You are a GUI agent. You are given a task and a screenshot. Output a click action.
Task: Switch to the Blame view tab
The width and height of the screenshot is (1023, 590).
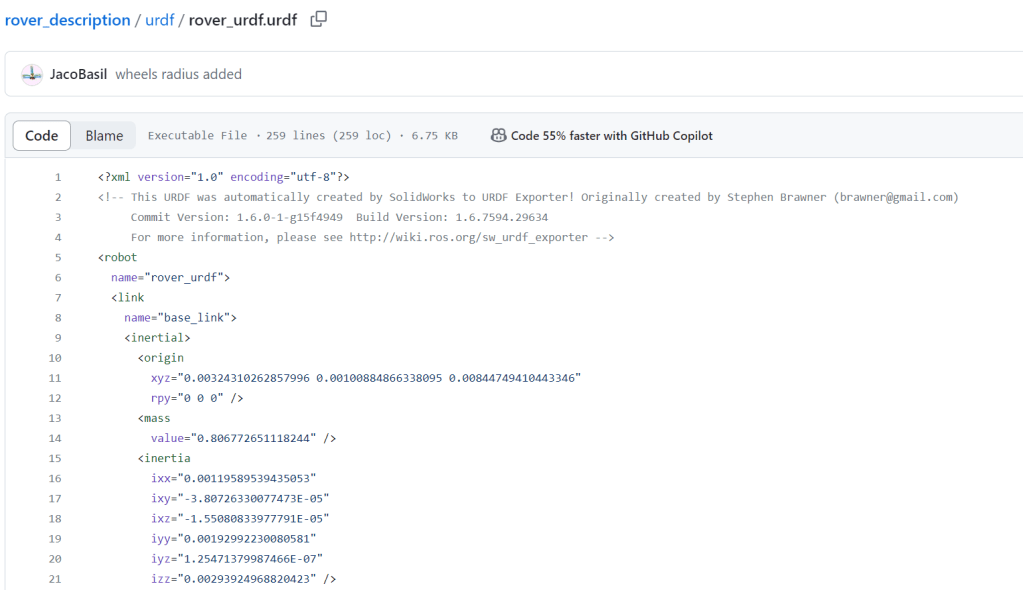tap(104, 136)
